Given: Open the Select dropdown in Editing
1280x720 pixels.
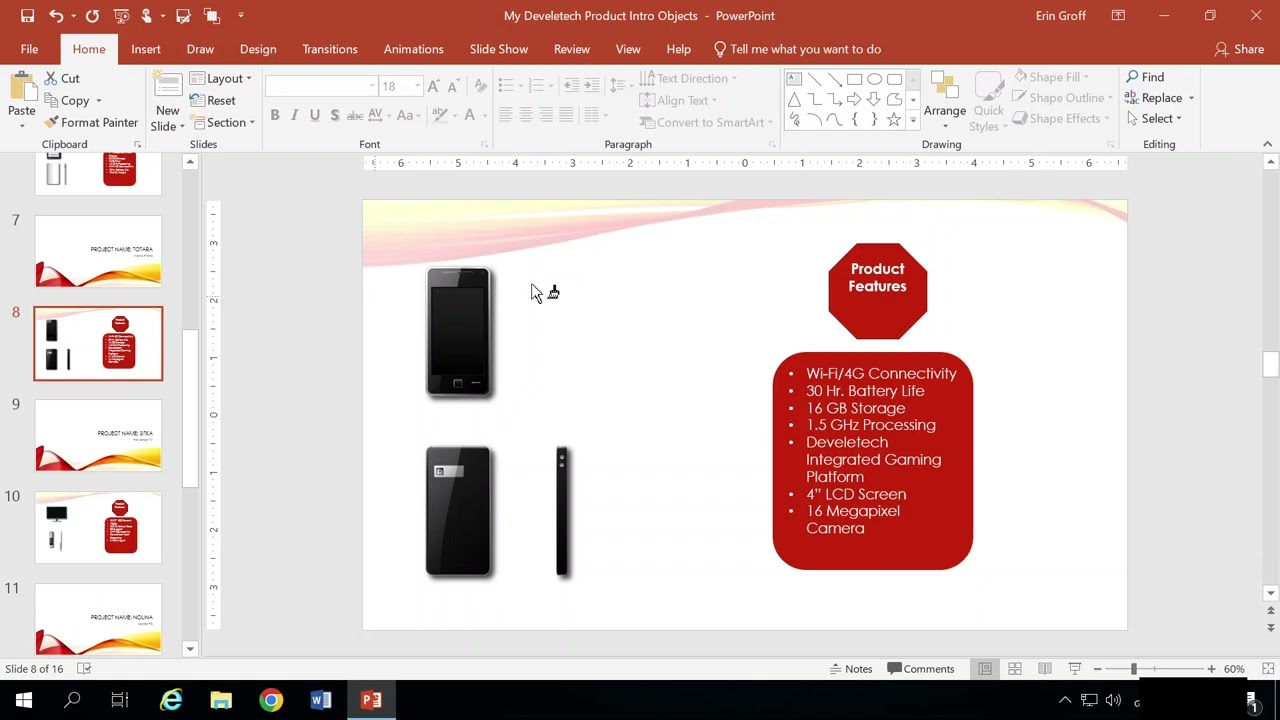Looking at the screenshot, I should click(1153, 118).
